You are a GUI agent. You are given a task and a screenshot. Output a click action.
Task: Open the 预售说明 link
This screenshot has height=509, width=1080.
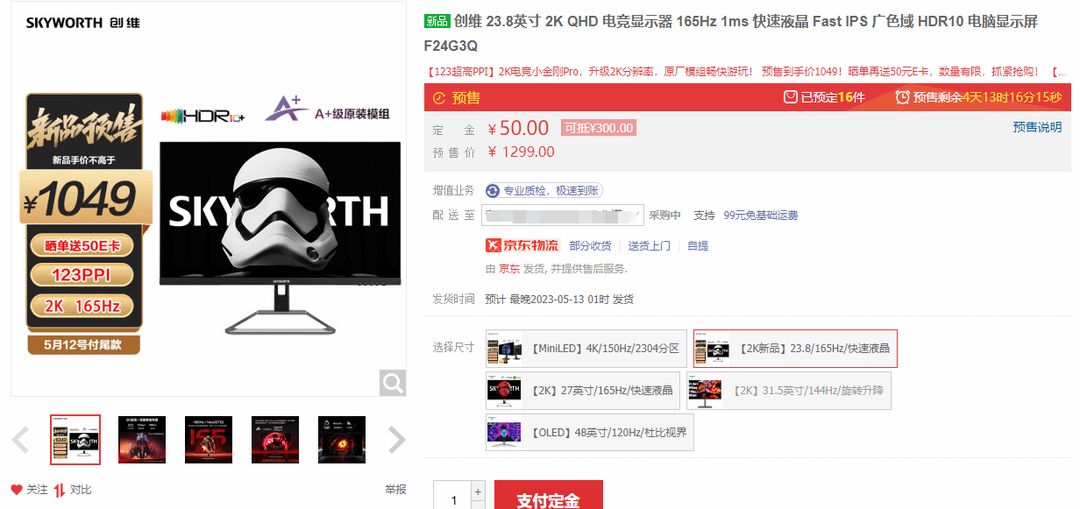coord(1037,127)
